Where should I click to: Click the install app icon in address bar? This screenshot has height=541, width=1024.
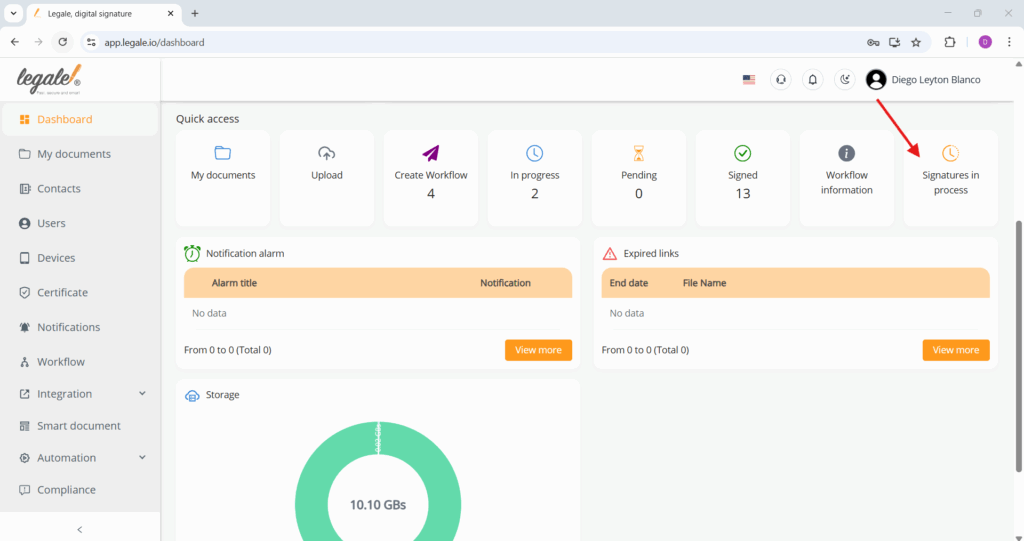895,42
